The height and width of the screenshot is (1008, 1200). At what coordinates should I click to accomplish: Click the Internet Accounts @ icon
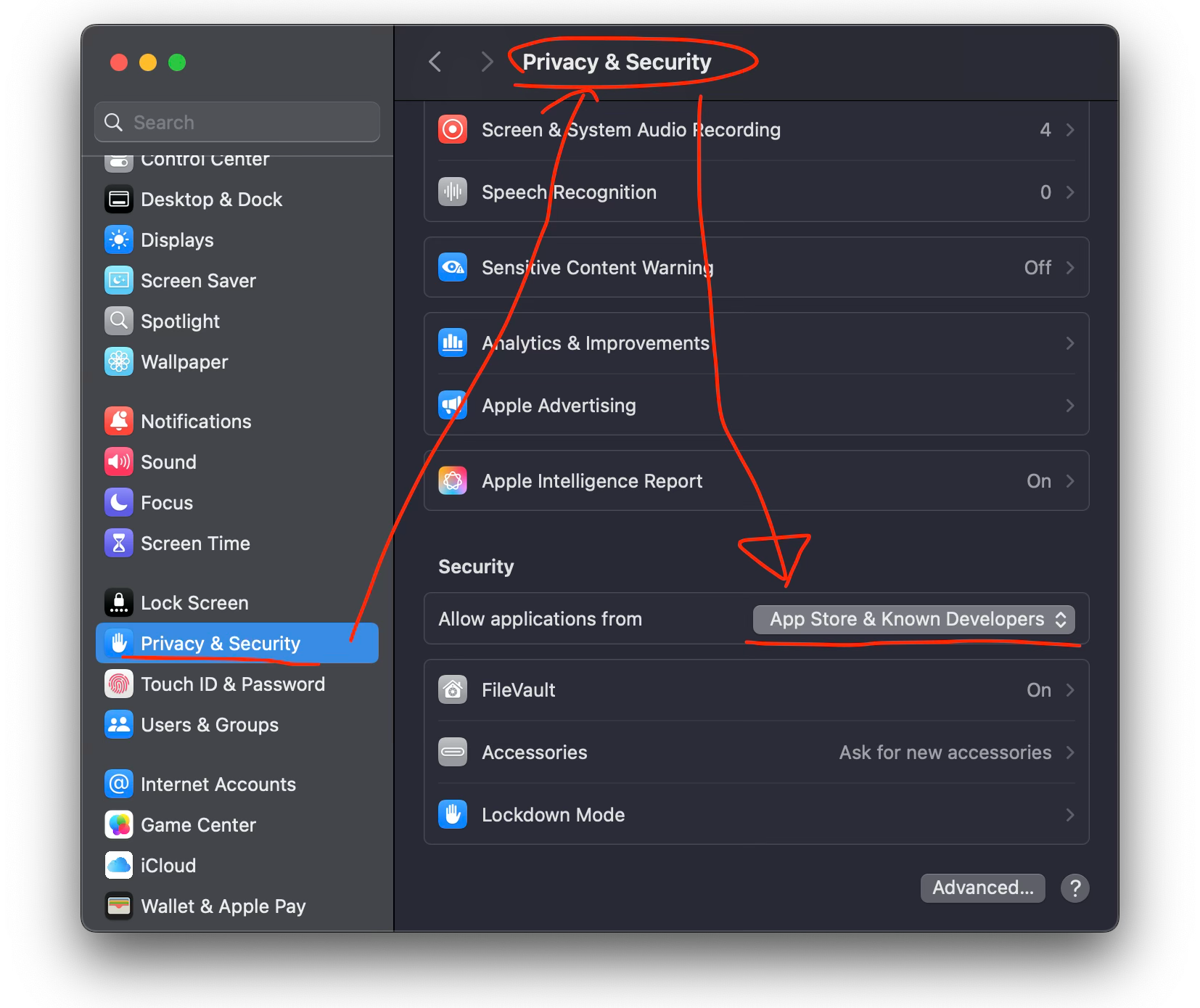[119, 784]
